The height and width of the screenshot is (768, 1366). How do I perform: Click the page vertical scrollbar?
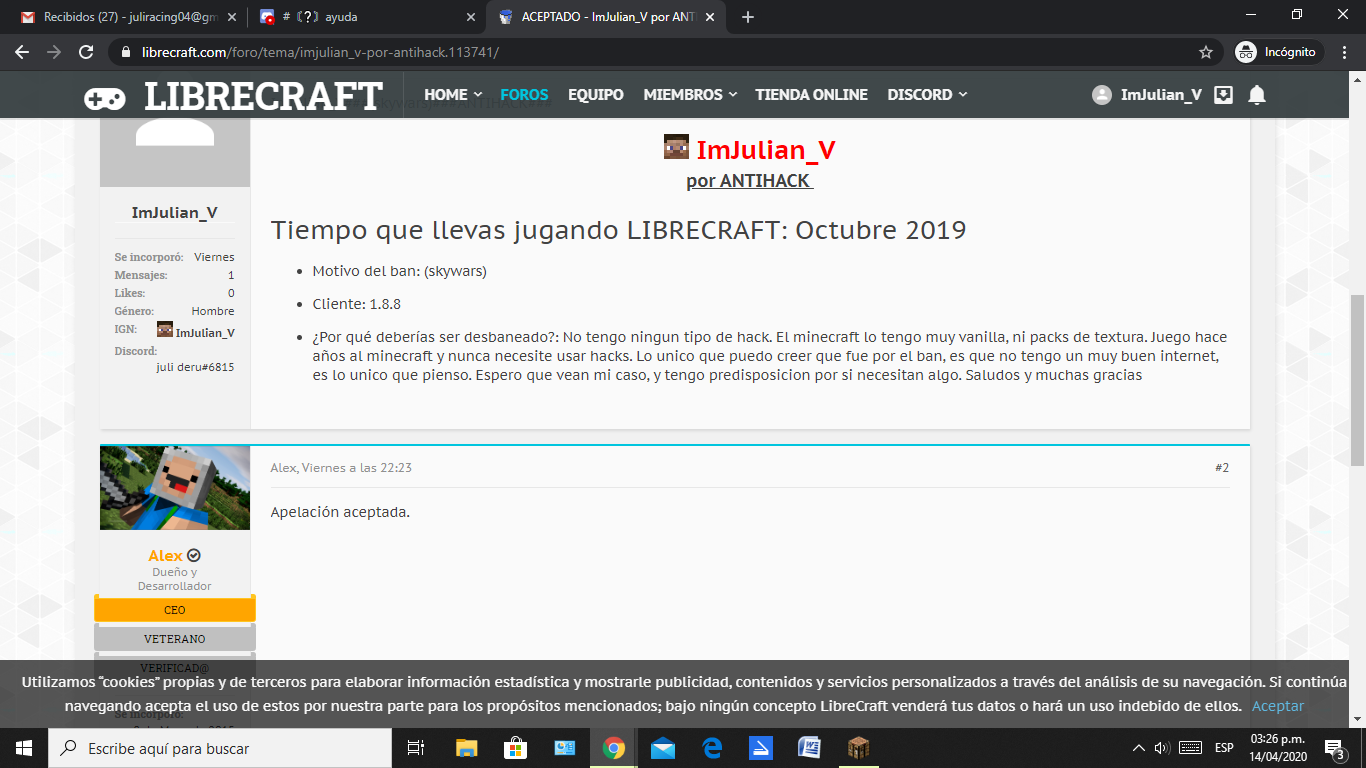point(1357,380)
